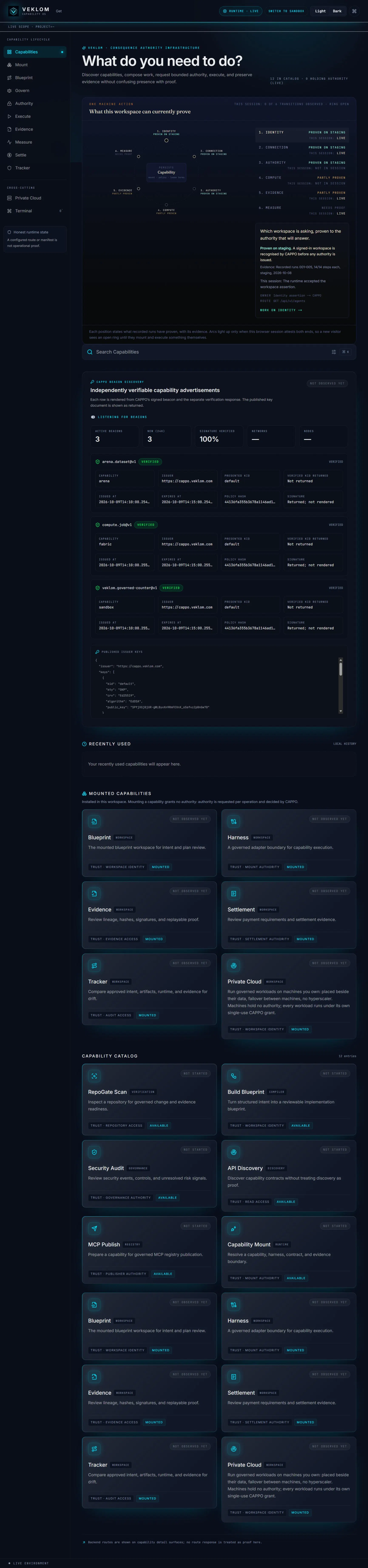Click the Published Issuer Keys key icon
Viewport: 368px width, 1568px height.
tap(97, 652)
